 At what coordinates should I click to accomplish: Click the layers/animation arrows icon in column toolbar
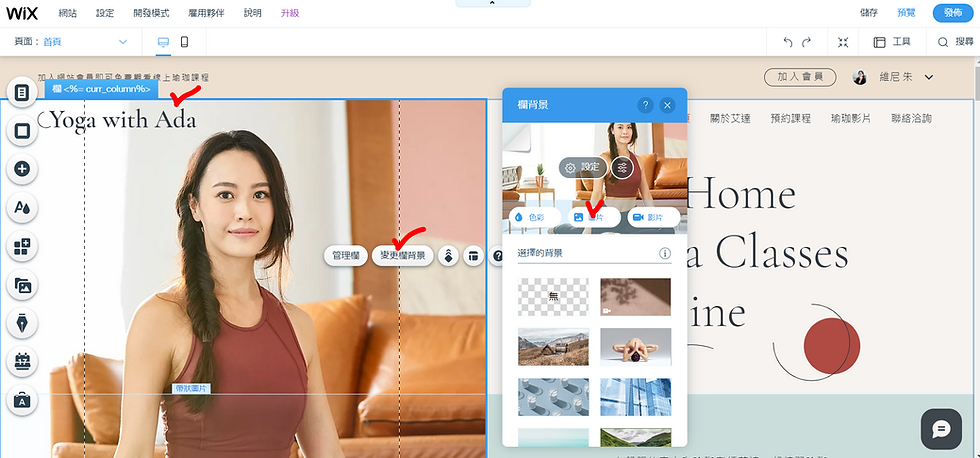coord(449,256)
